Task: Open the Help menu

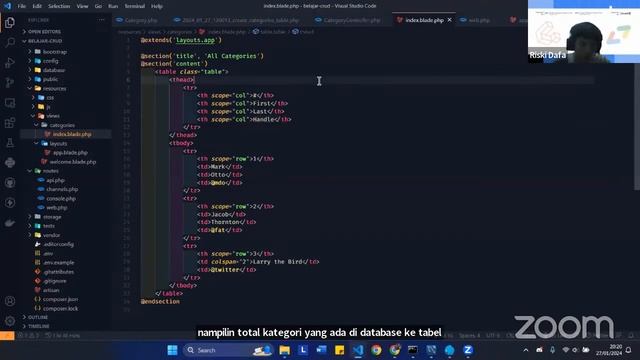Action: tap(157, 6)
